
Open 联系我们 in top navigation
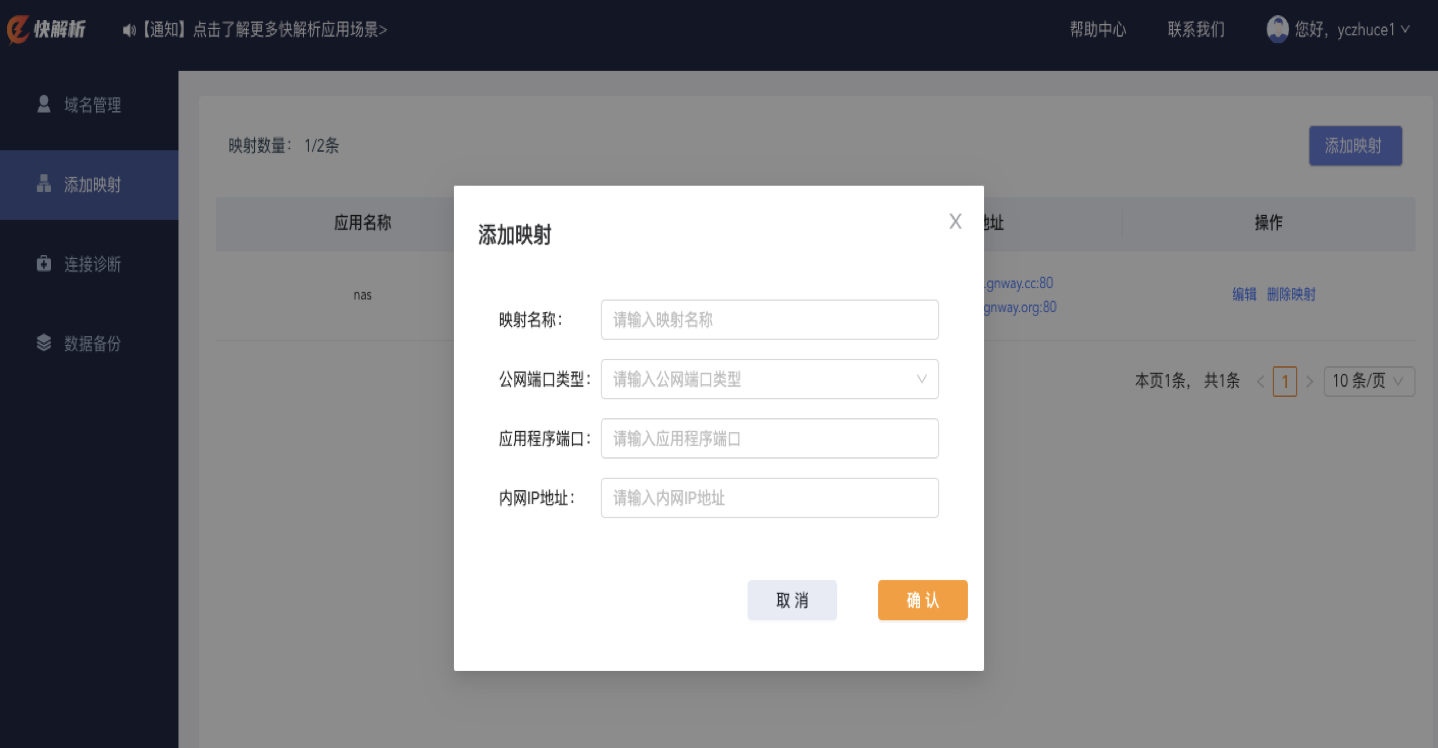click(1195, 30)
